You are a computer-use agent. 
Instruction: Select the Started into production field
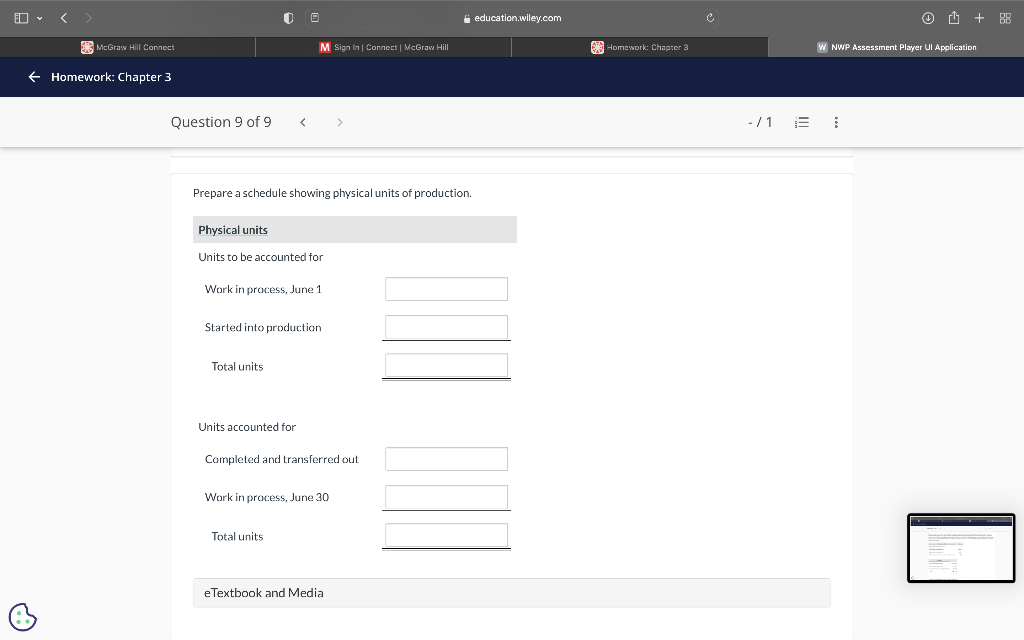[x=446, y=327]
